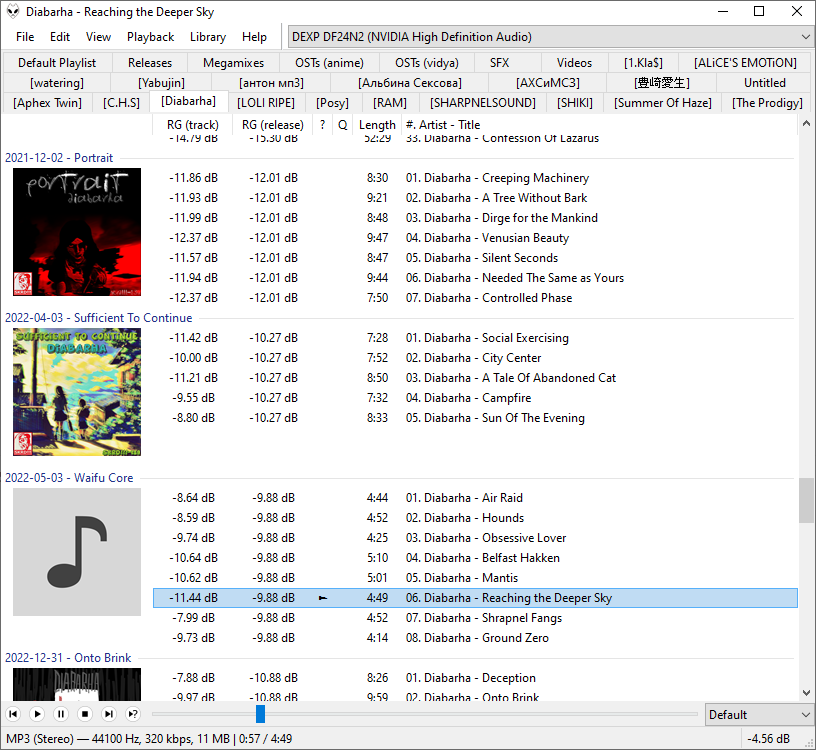The image size is (816, 750).
Task: Click the seek bar position thumb
Action: (x=260, y=714)
